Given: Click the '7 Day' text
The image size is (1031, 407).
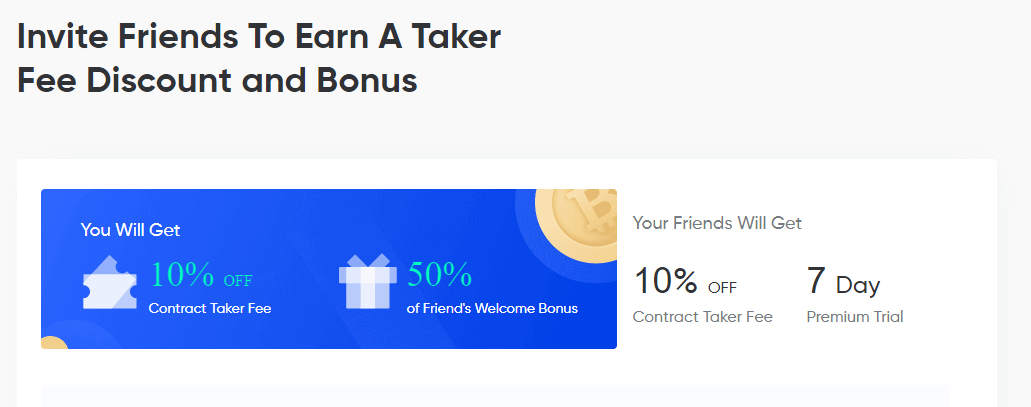Looking at the screenshot, I should pyautogui.click(x=843, y=282).
